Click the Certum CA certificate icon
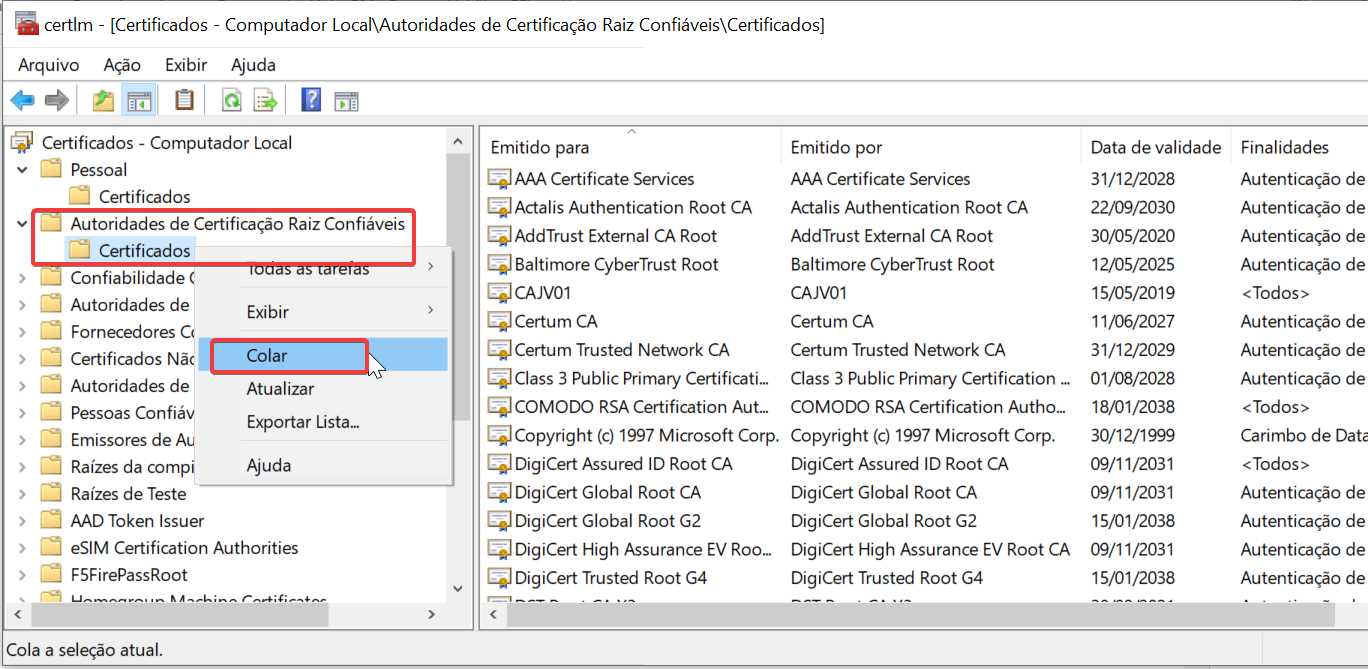Viewport: 1368px width, 669px height. (499, 322)
